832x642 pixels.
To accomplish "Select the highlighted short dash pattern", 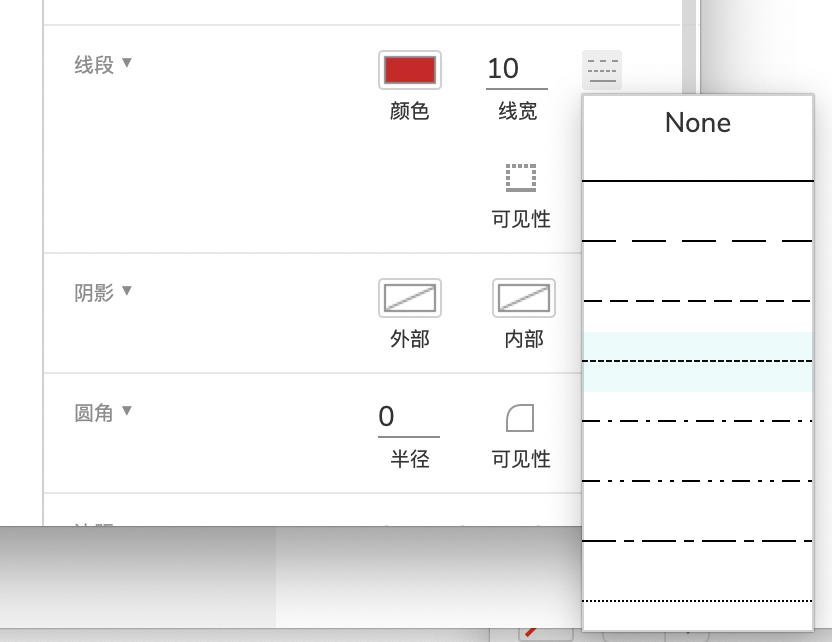I will pyautogui.click(x=697, y=361).
